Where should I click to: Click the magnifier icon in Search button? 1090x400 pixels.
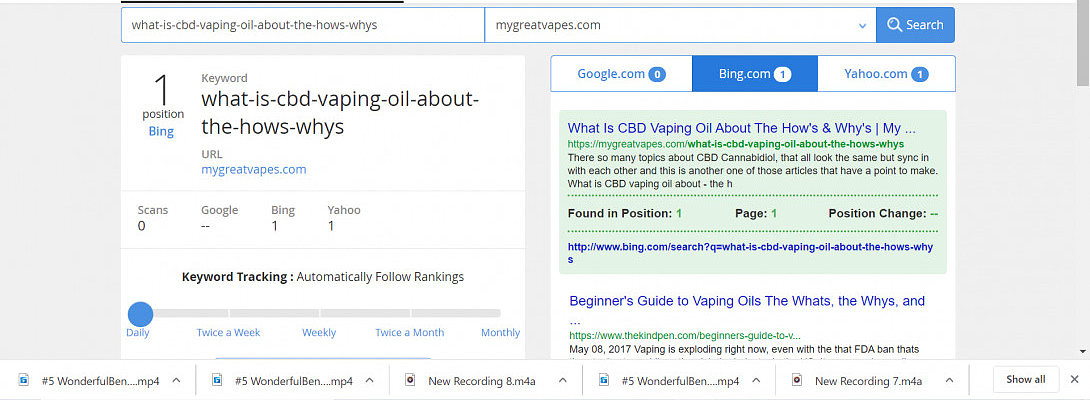894,25
